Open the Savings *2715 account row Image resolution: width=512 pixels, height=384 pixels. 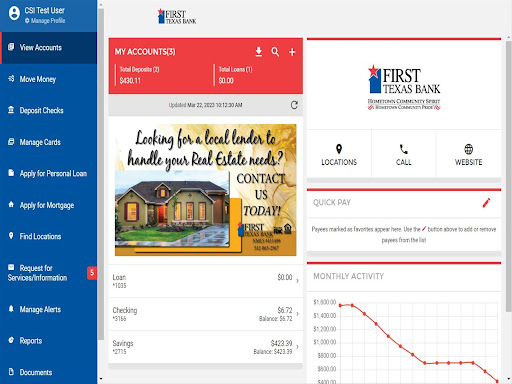(206, 347)
